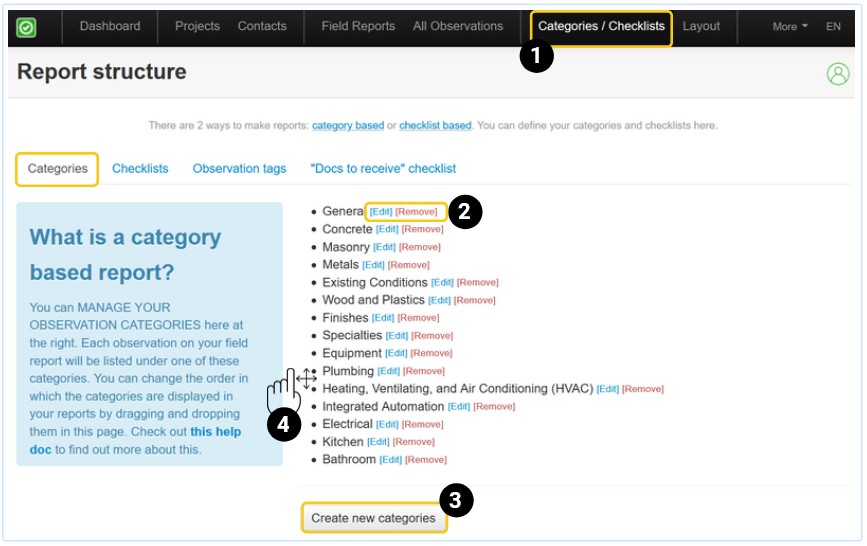
Task: Switch to the Checklists tab
Action: click(140, 169)
